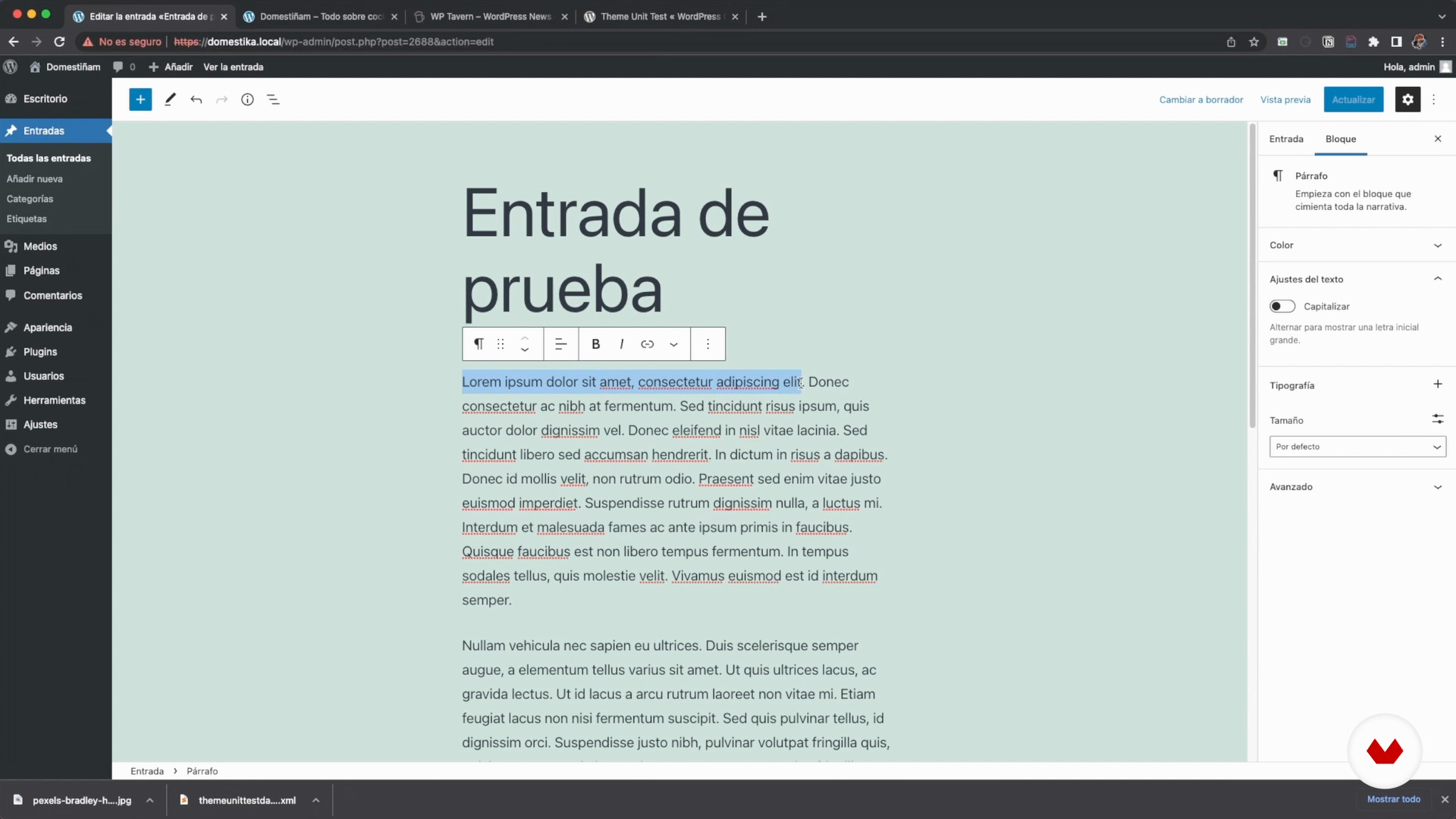Open browser extensions puzzle icon
This screenshot has height=819, width=1456.
(x=1373, y=42)
